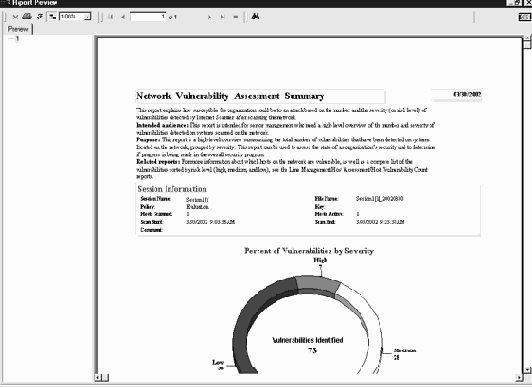Click the export report icon
Screen dimensions: 532x387
click(x=40, y=16)
